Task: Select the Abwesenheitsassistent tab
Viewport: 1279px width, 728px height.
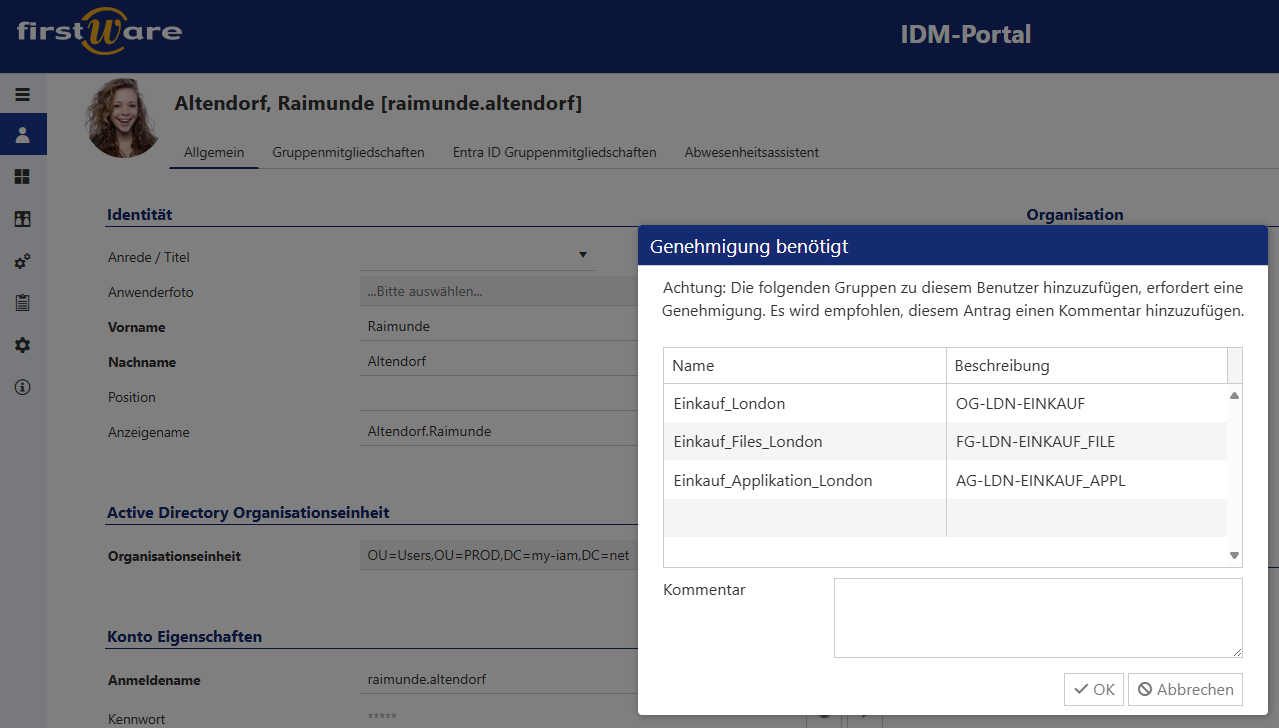Action: [x=751, y=153]
